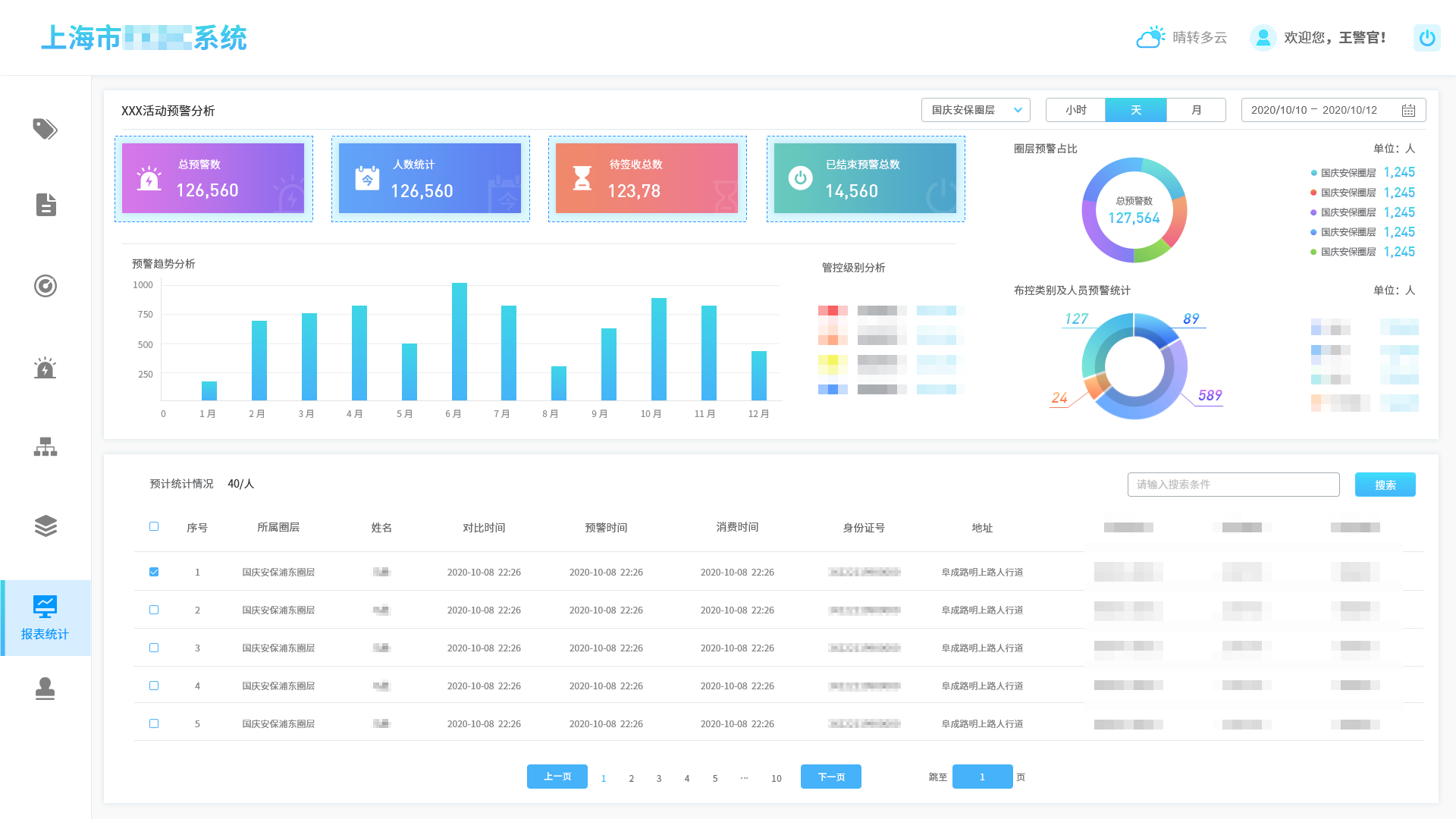Screen dimensions: 1456x819
Task: Open the alarm siren sidebar icon
Action: click(45, 368)
